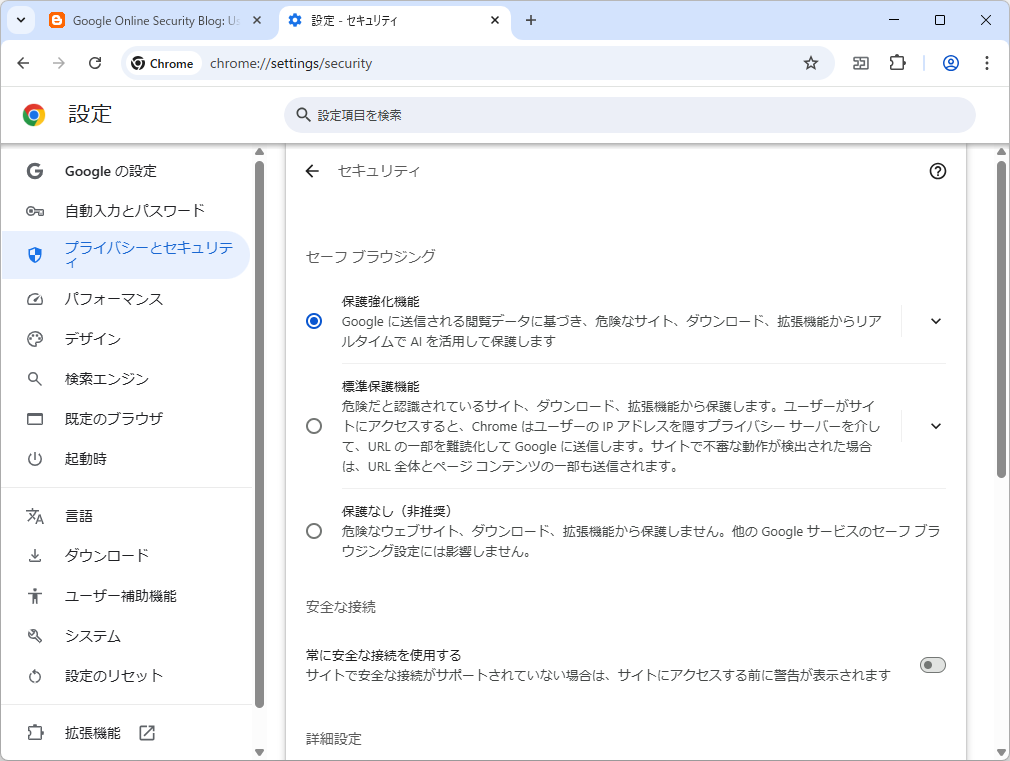Select the 保護強化機能 radio button
This screenshot has width=1010, height=761.
pos(313,322)
